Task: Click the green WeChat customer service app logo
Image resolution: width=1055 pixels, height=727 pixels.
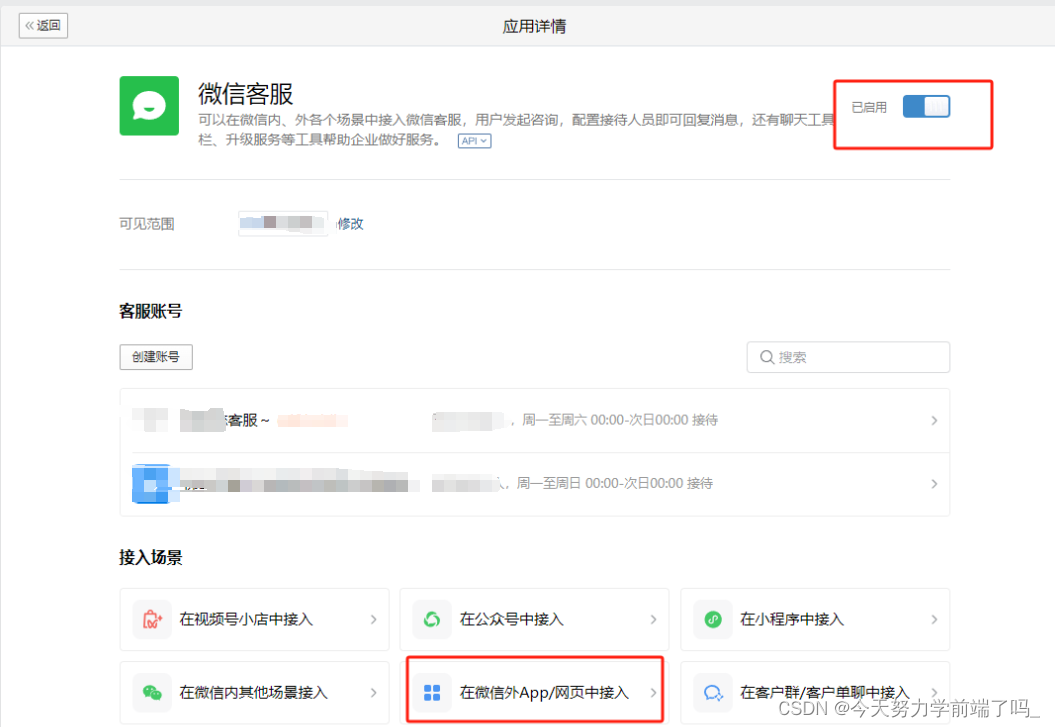Action: 149,106
